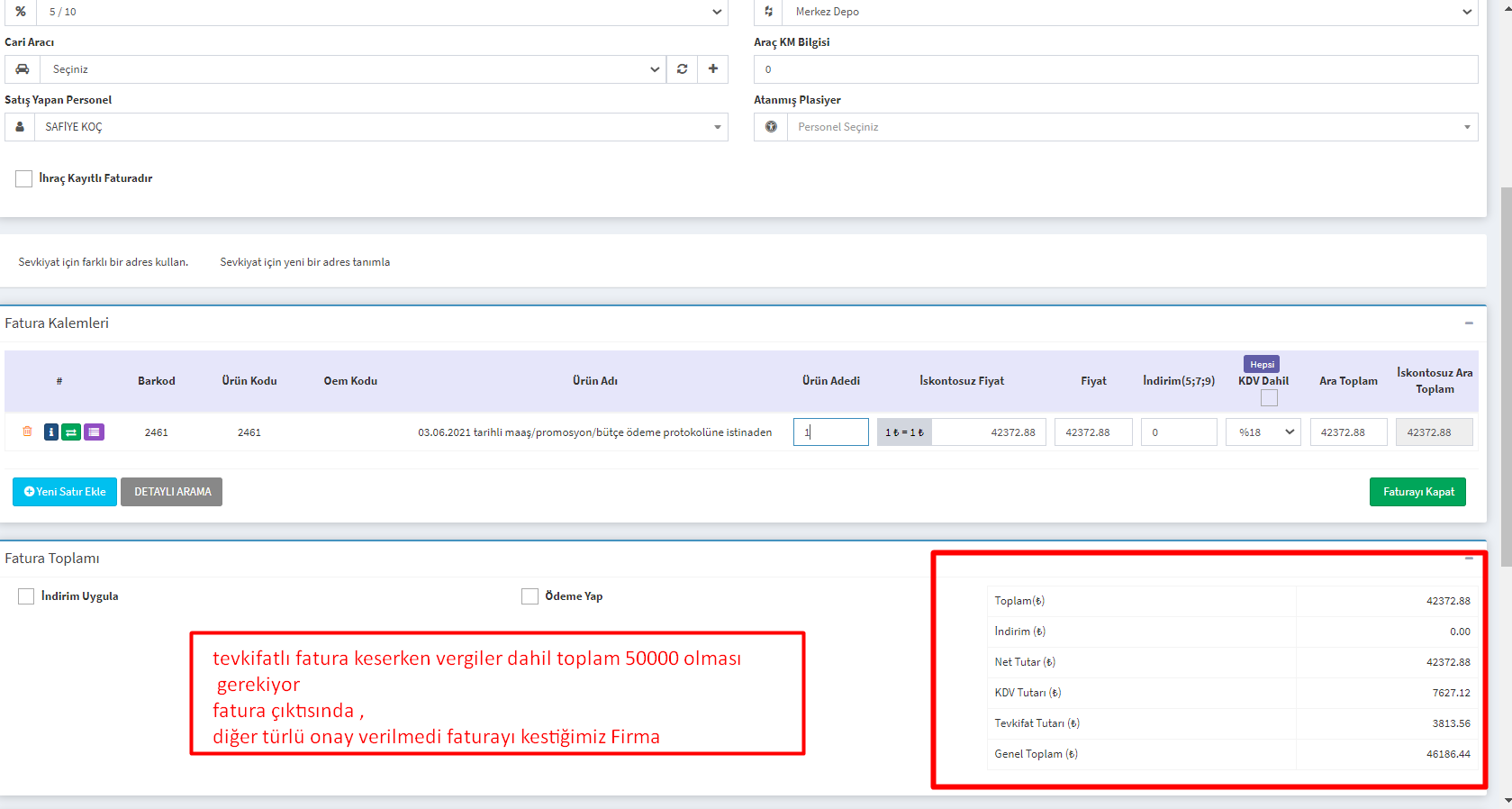Click the green swap arrows icon in row
Viewport: 1512px width, 809px height.
point(71,432)
